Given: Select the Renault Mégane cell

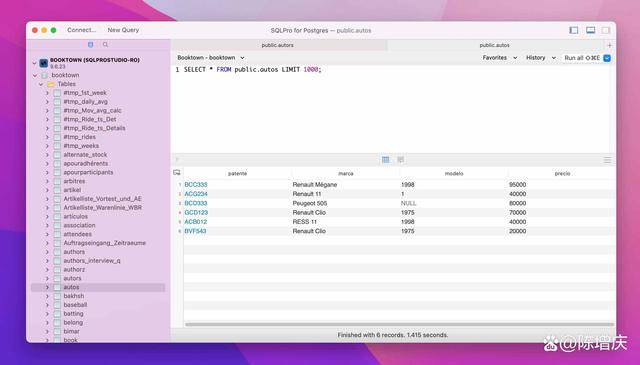Looking at the screenshot, I should [x=315, y=185].
